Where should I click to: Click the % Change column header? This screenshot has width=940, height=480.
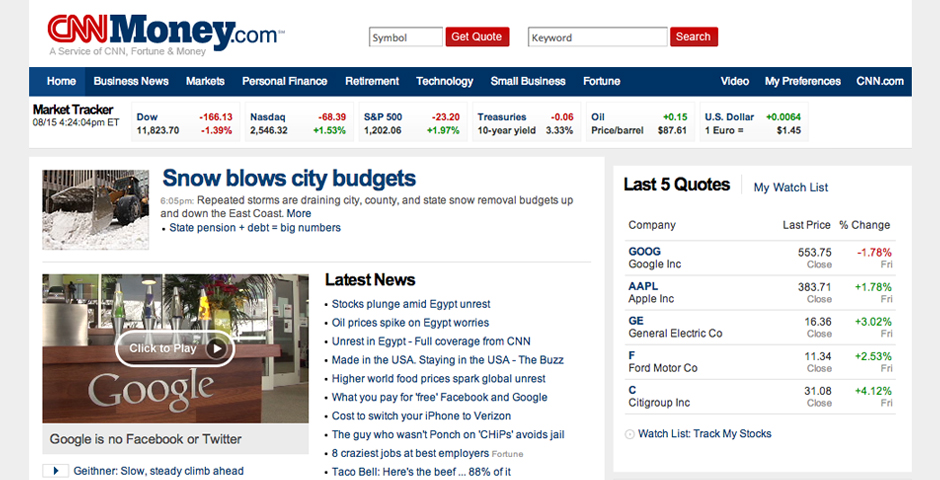pyautogui.click(x=864, y=225)
